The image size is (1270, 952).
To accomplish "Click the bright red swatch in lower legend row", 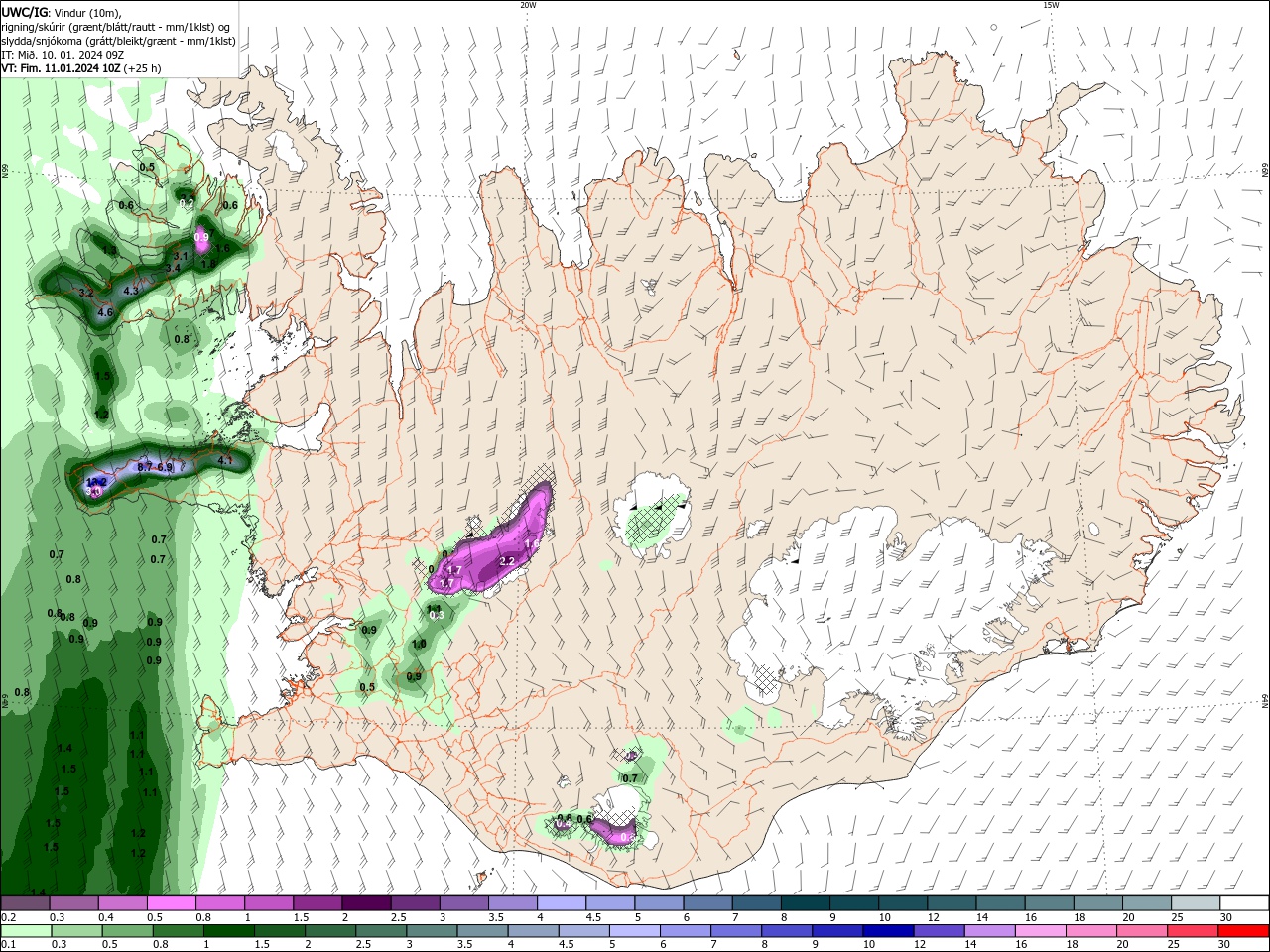I will coord(1244,931).
